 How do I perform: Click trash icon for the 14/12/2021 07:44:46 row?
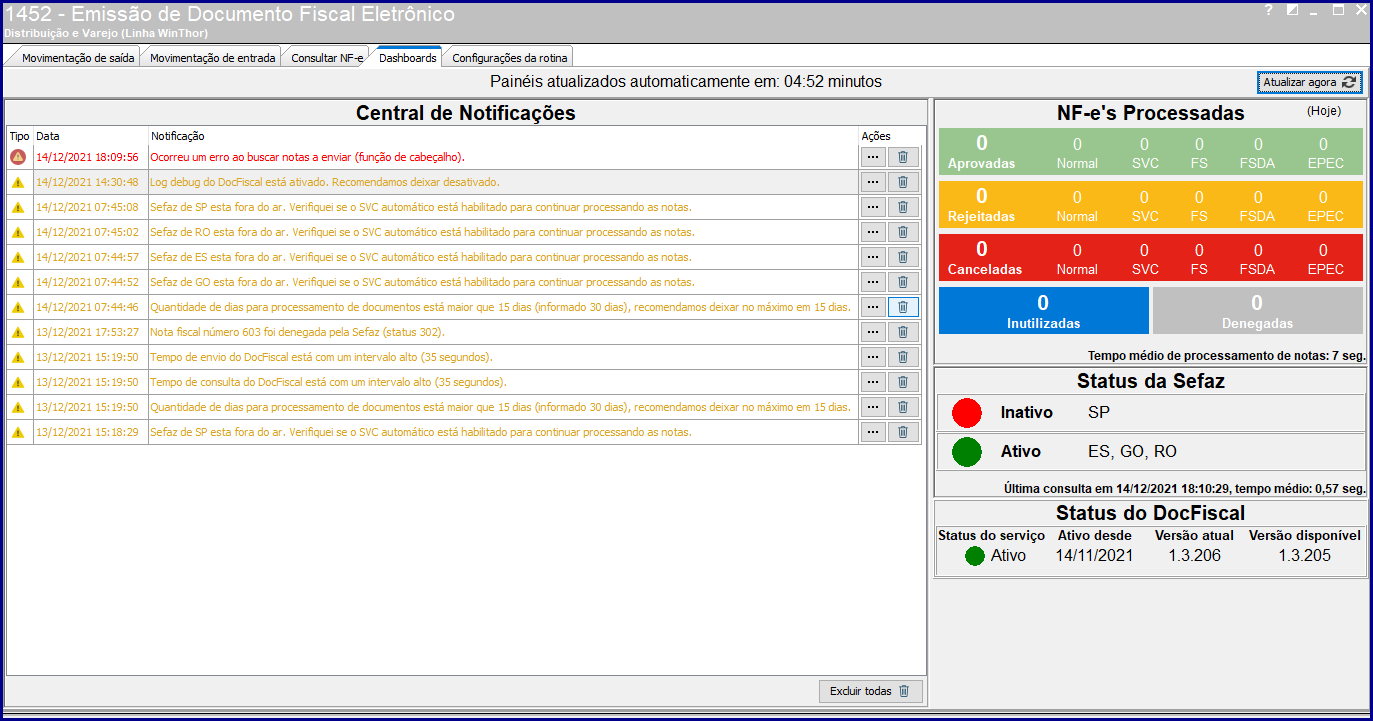coord(903,307)
